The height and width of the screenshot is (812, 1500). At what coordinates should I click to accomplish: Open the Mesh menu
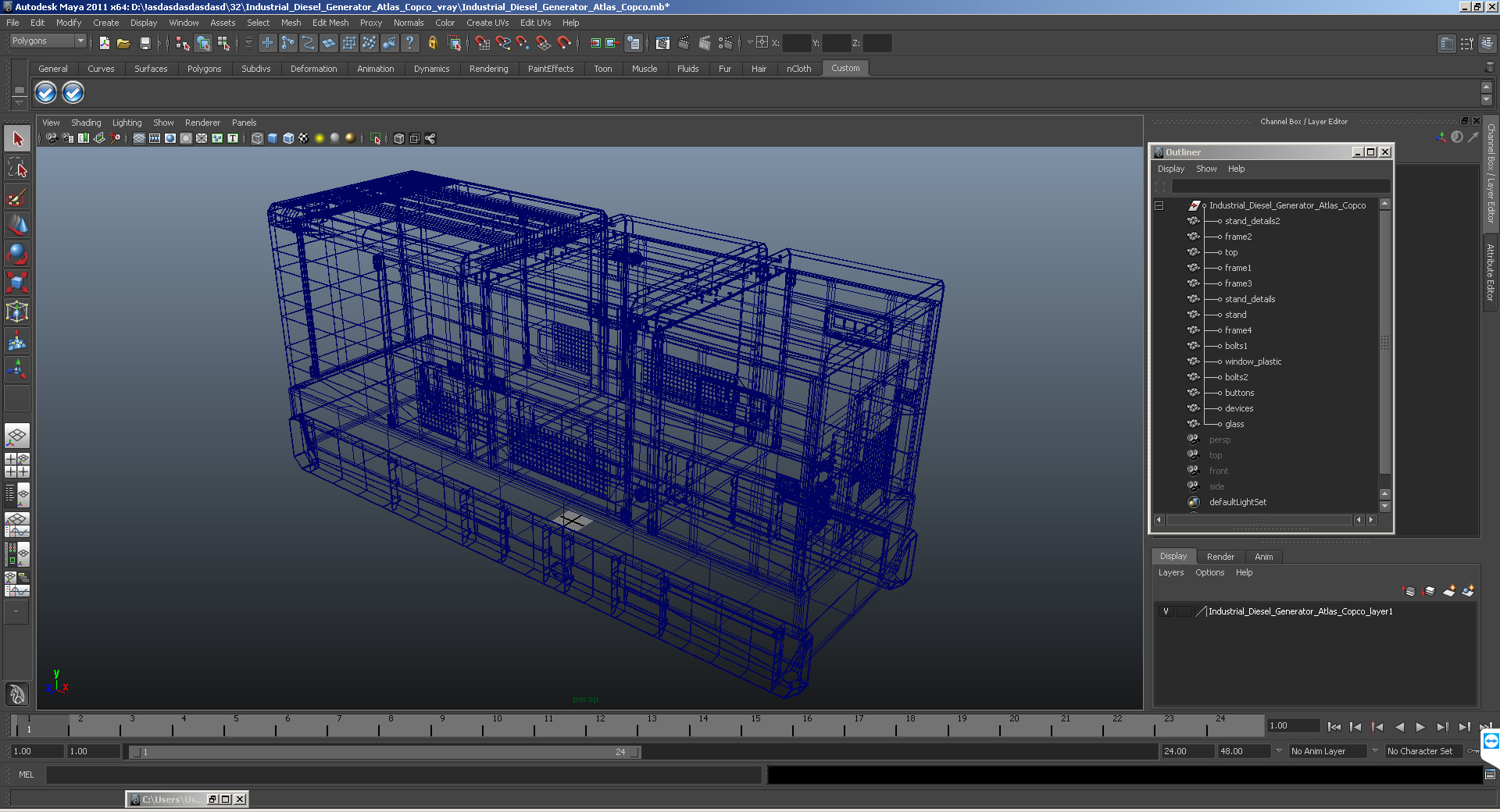click(x=291, y=23)
